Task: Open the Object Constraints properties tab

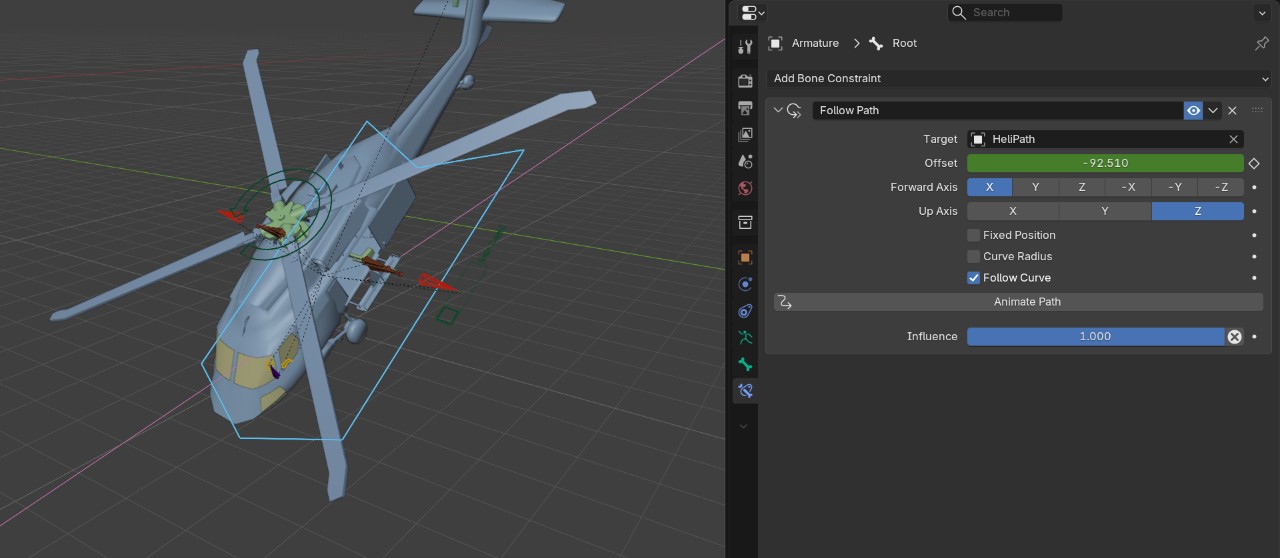Action: click(x=745, y=311)
